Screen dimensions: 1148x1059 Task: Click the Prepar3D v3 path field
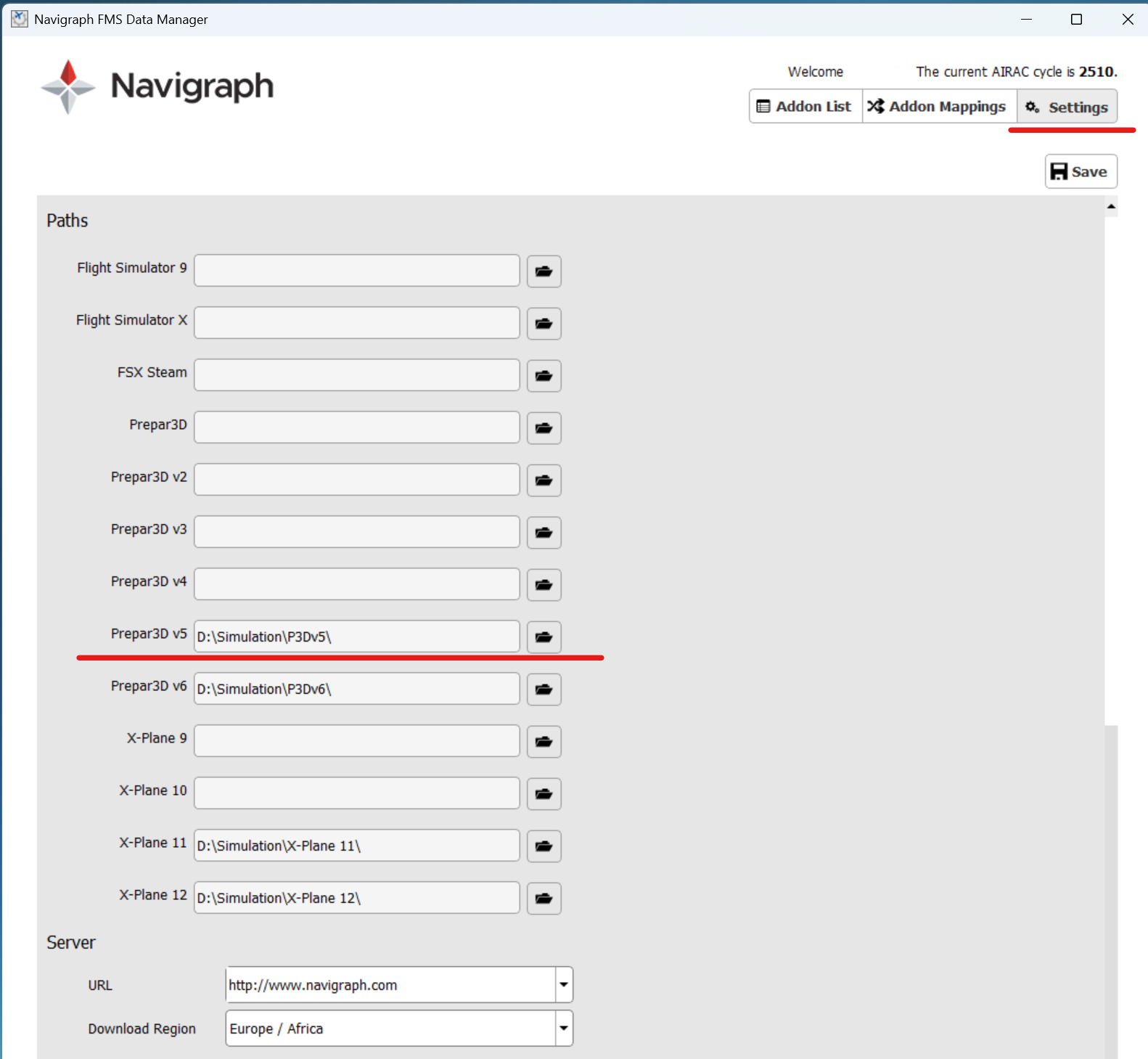click(x=357, y=532)
